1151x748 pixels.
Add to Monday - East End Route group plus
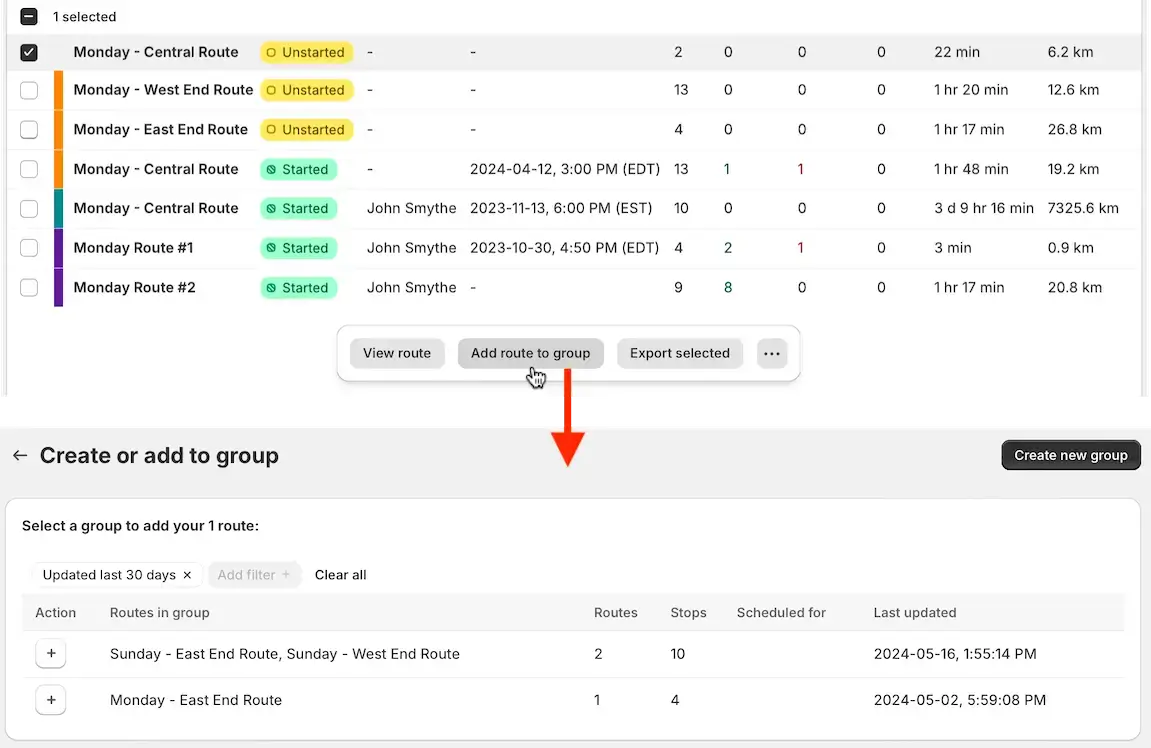(x=51, y=700)
